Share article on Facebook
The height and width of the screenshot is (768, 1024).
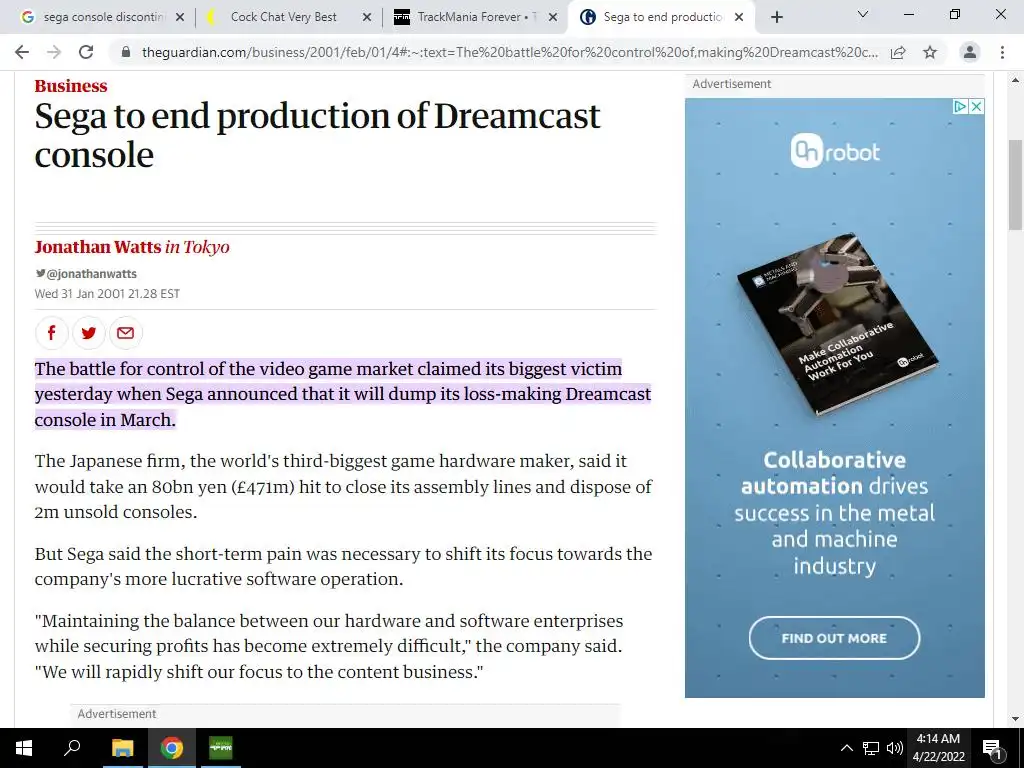coord(52,332)
